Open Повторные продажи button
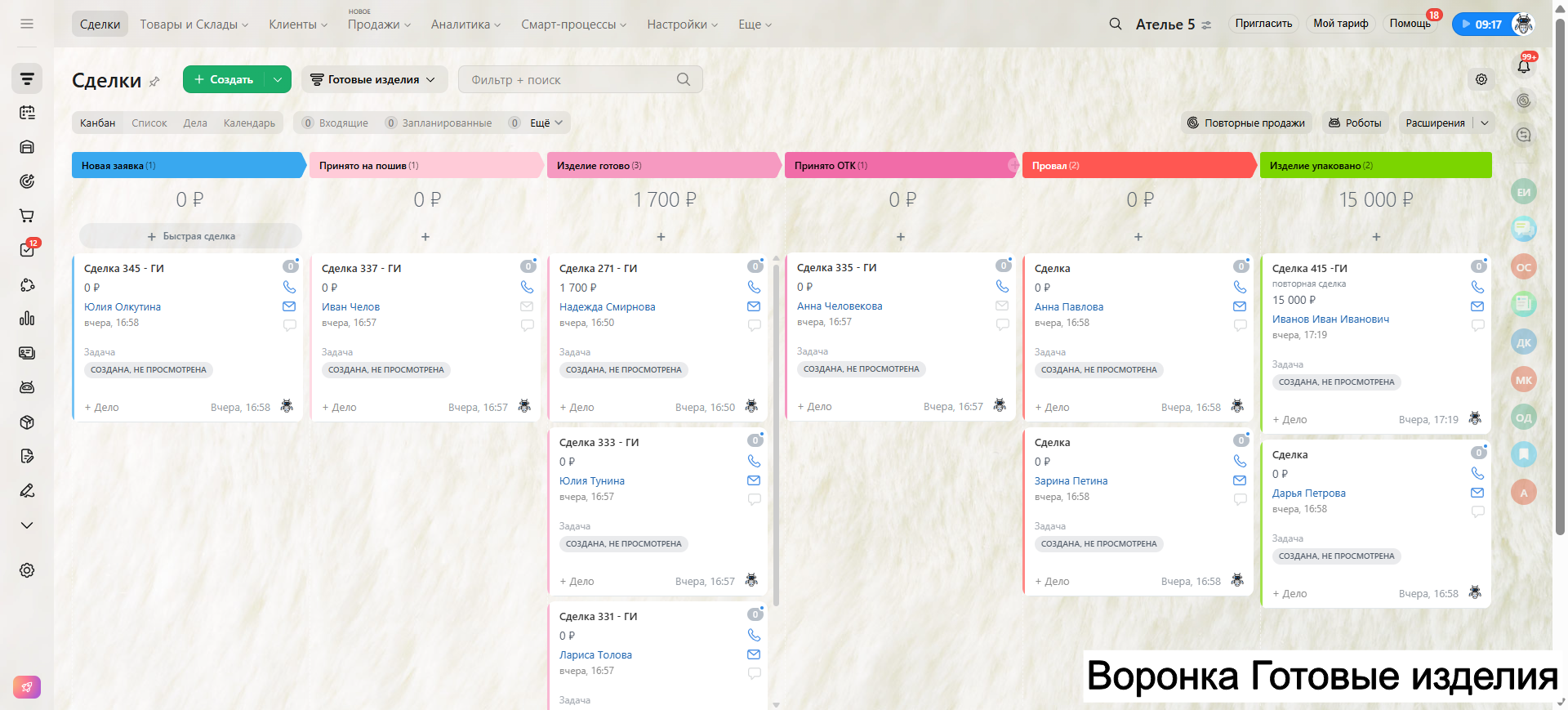Image resolution: width=1568 pixels, height=710 pixels. tap(1246, 123)
